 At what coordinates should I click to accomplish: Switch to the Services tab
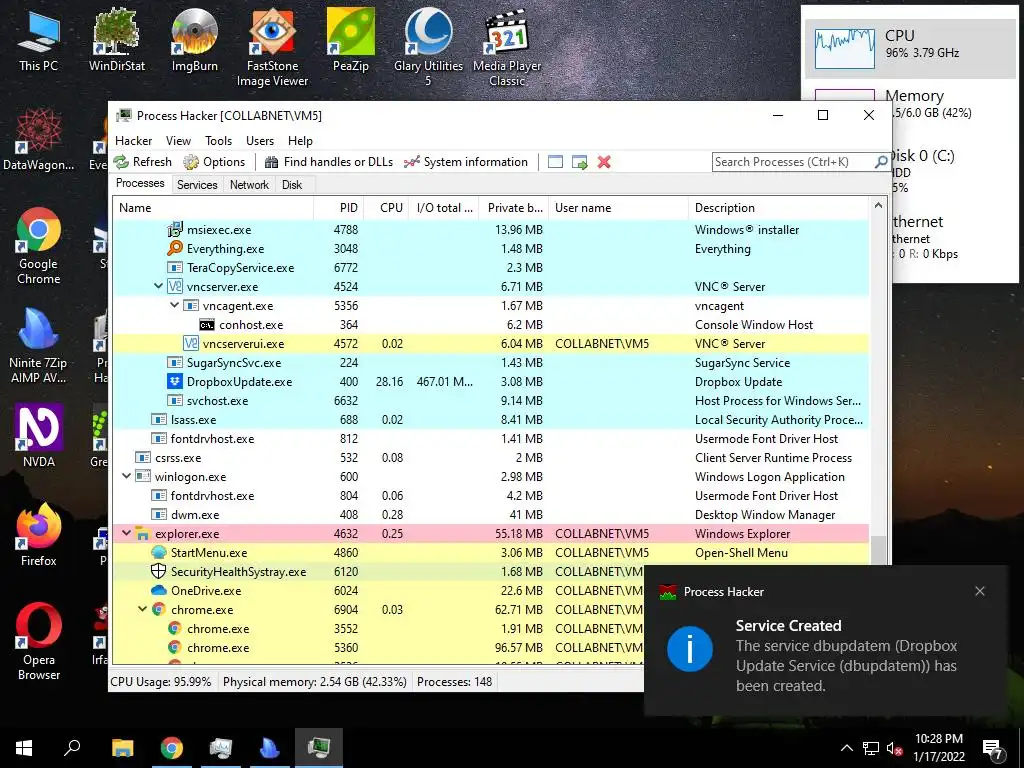click(x=197, y=185)
